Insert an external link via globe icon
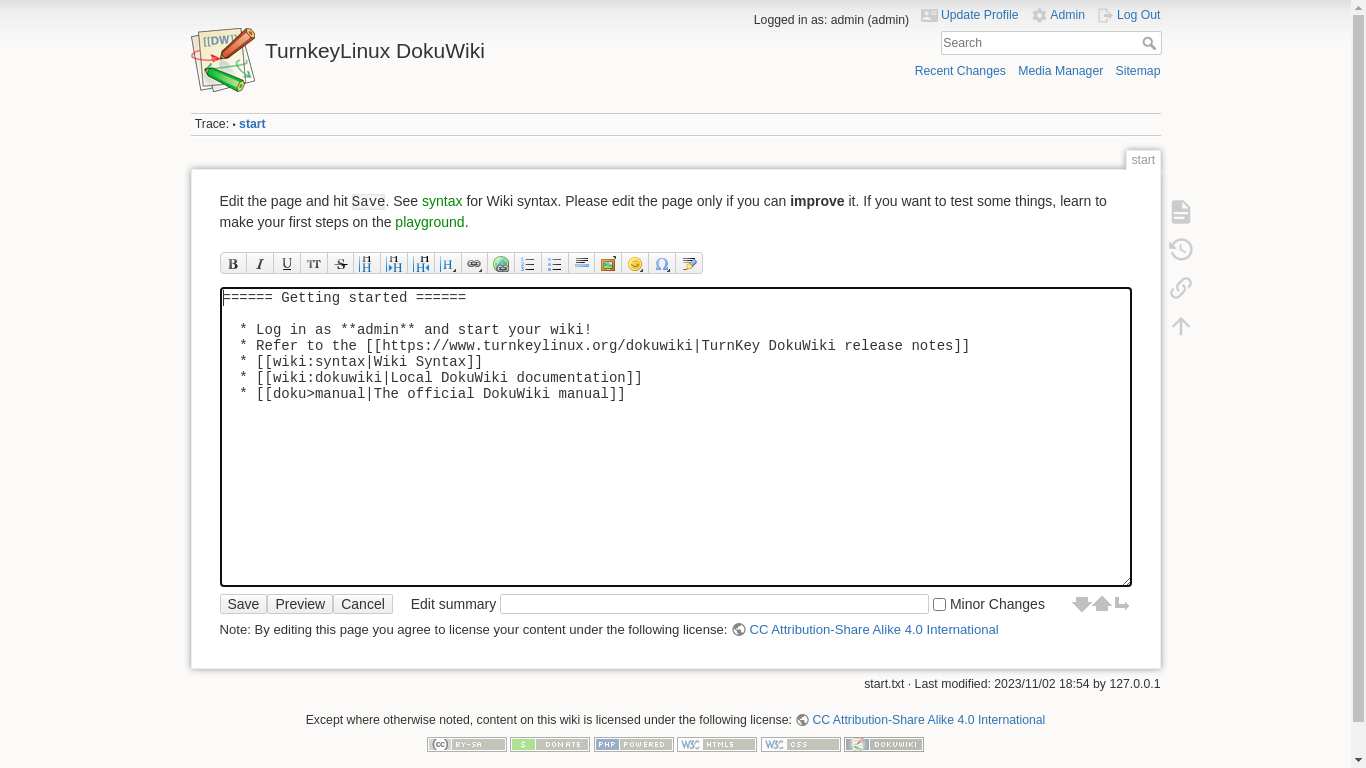The width and height of the screenshot is (1366, 768). [501, 264]
